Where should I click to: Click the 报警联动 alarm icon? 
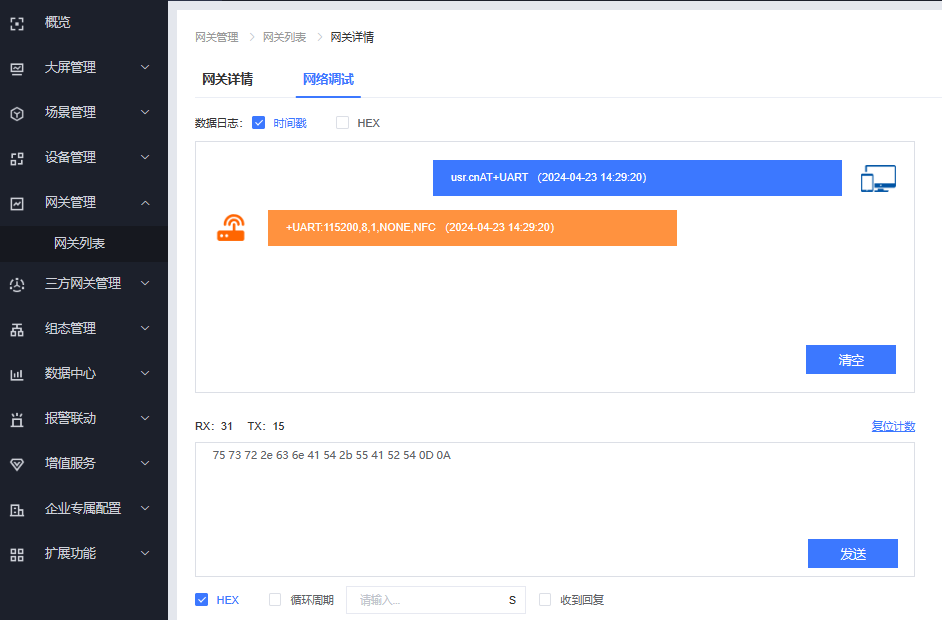[17, 419]
